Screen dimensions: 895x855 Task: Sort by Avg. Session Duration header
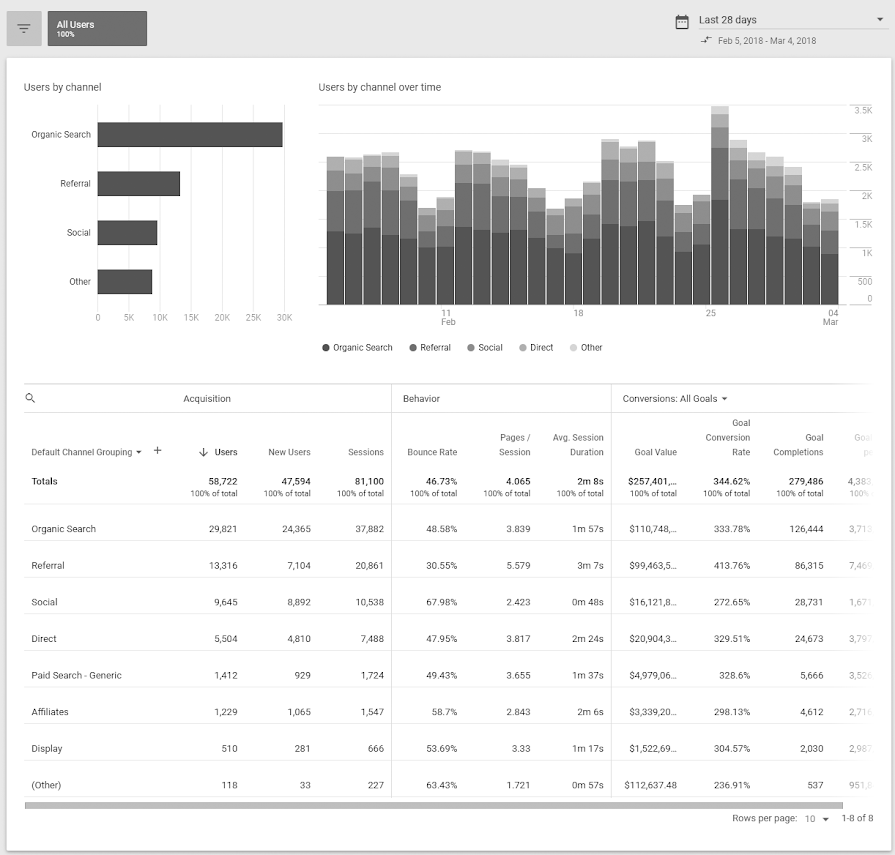(578, 445)
